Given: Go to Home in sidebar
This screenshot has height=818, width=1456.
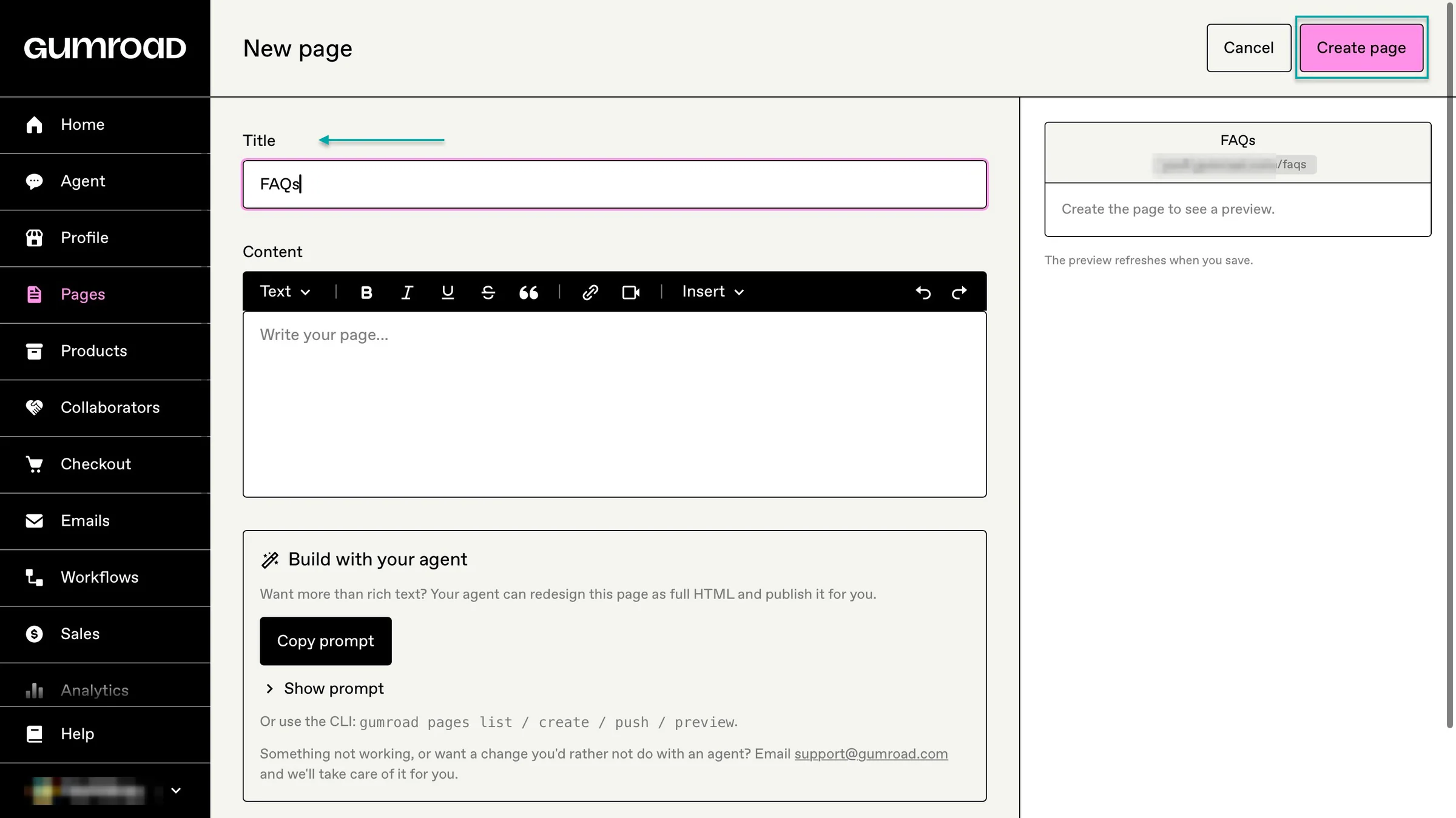Looking at the screenshot, I should (105, 125).
